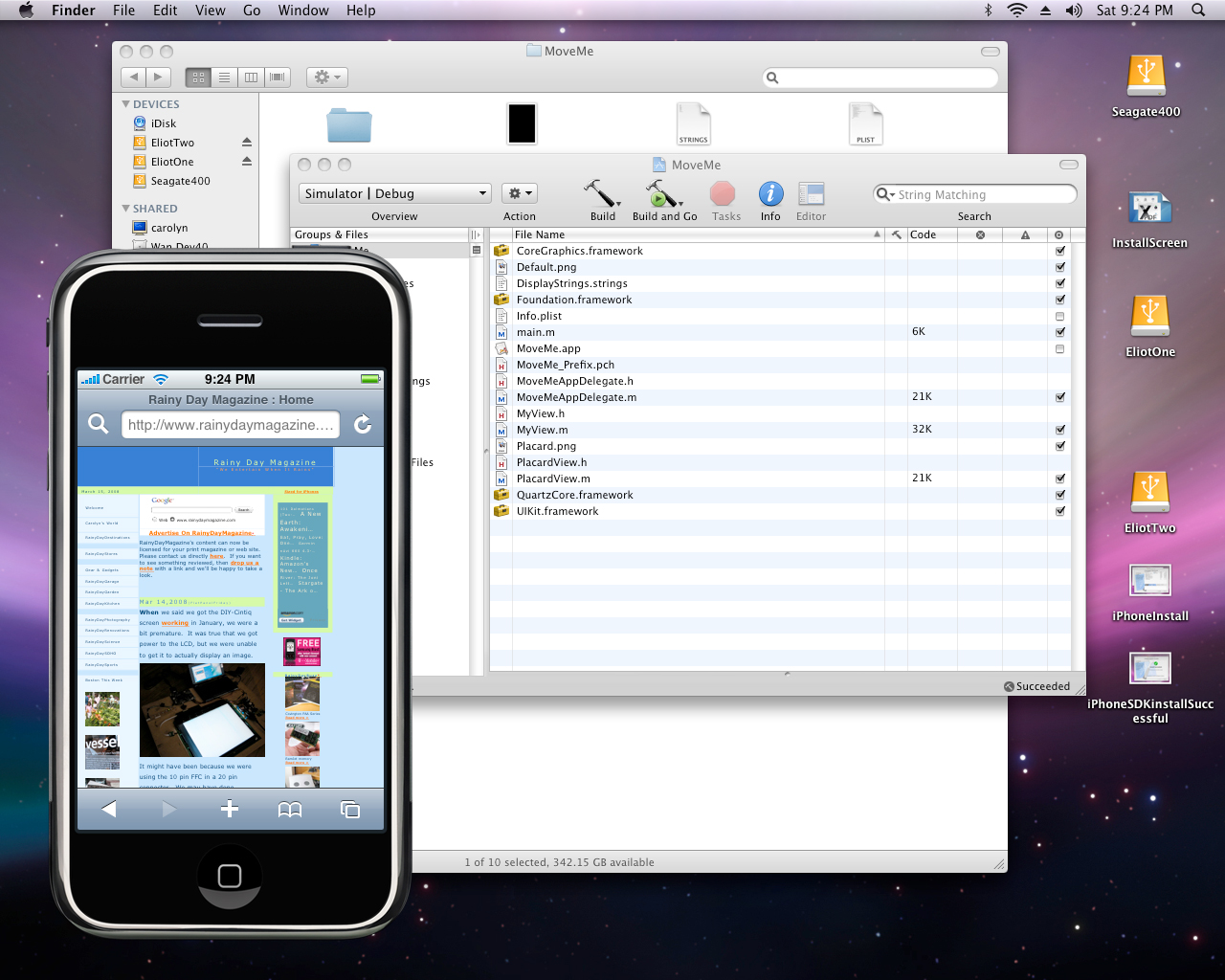Viewport: 1225px width, 980px height.
Task: Select the iPhoneInstall image on desktop
Action: click(1149, 581)
